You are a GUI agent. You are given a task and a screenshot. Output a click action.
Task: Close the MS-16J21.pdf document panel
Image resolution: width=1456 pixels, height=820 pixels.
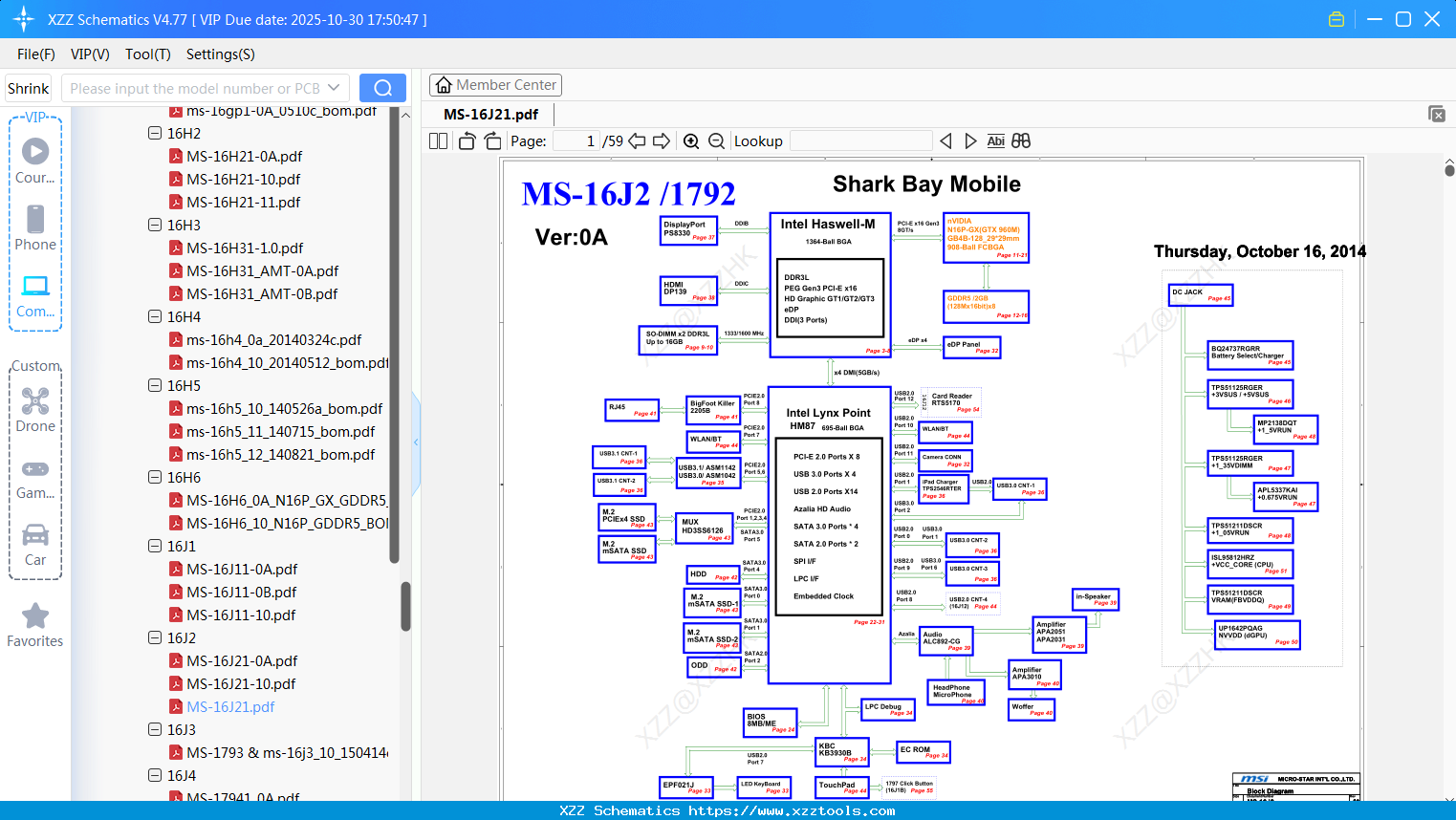1437,114
